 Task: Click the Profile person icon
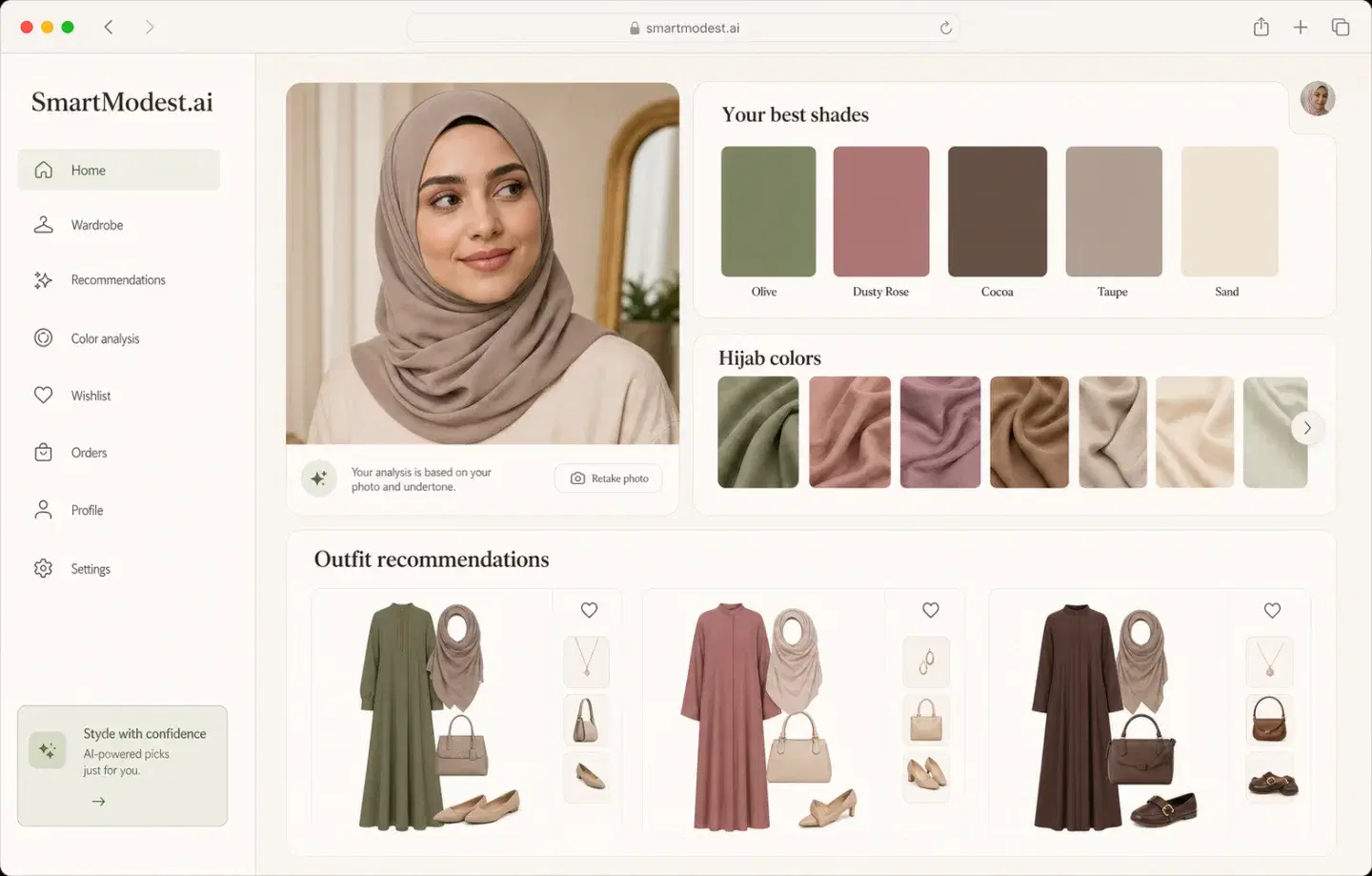(x=44, y=510)
